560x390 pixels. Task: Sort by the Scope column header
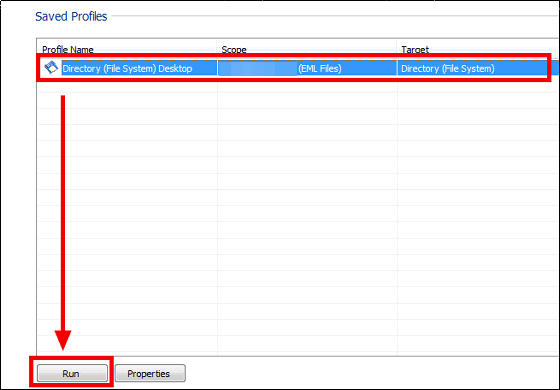[x=234, y=49]
